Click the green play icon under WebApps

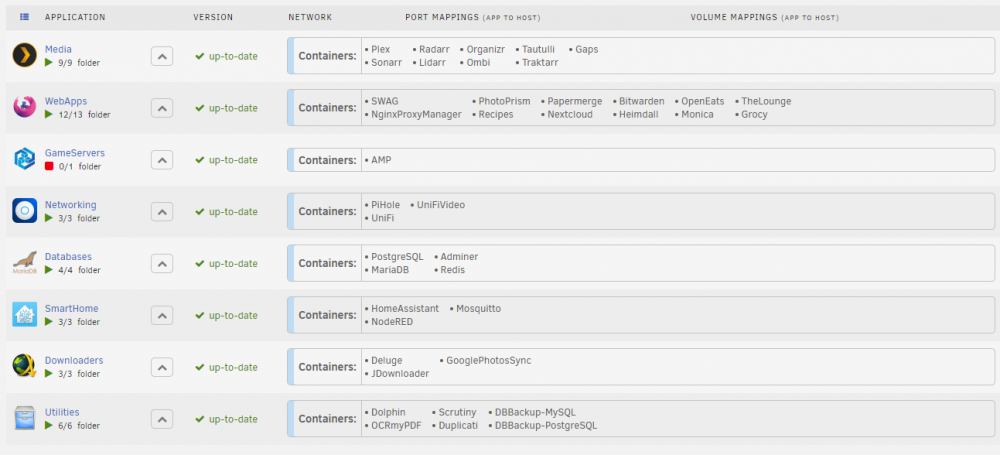(x=48, y=115)
